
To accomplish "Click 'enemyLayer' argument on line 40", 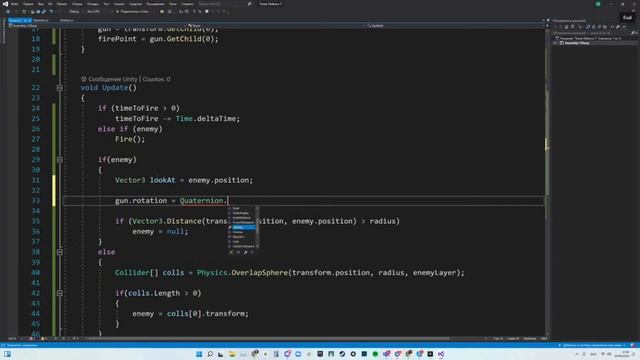I will 434,273.
